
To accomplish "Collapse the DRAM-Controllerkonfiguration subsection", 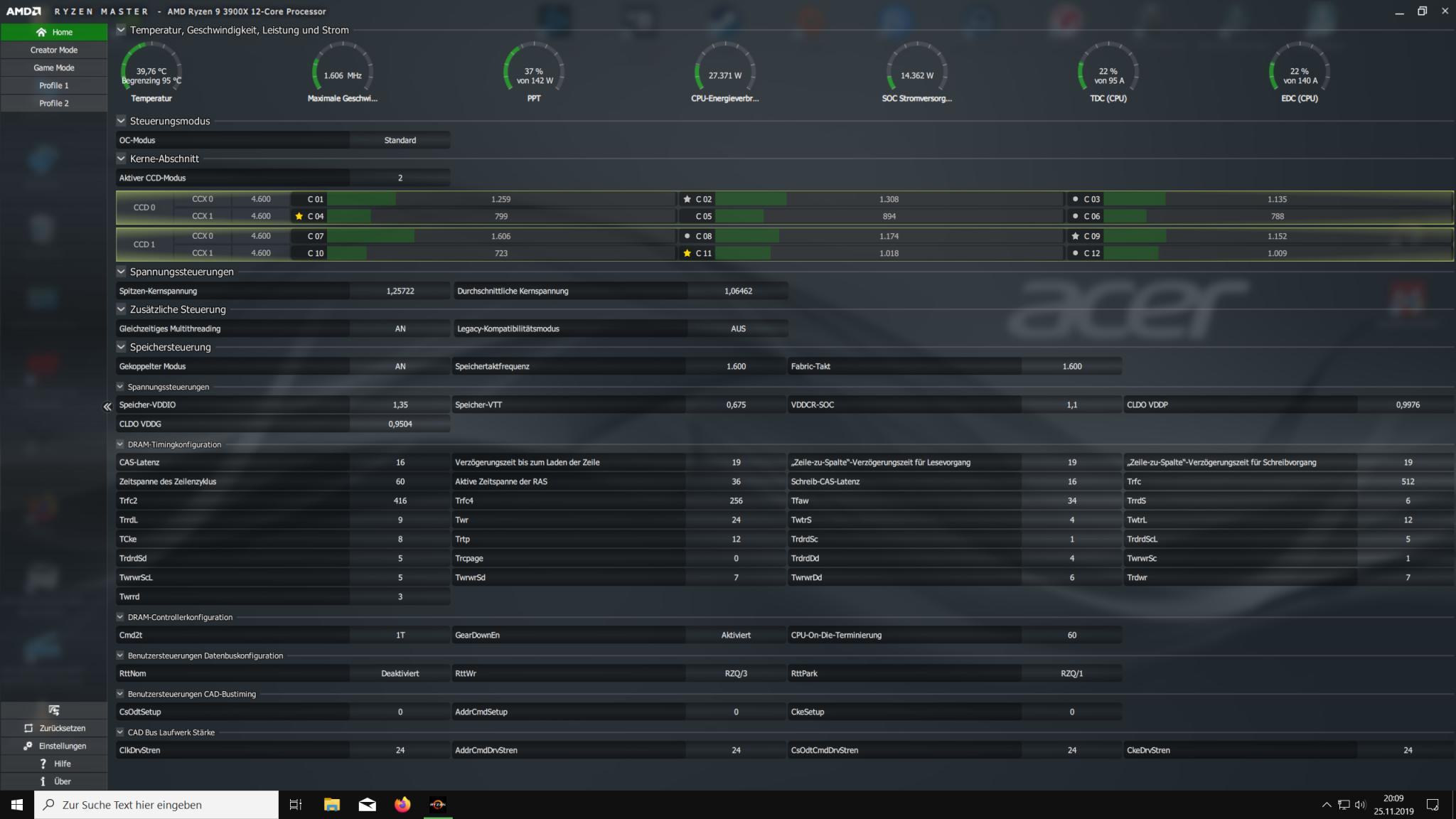I will click(120, 617).
